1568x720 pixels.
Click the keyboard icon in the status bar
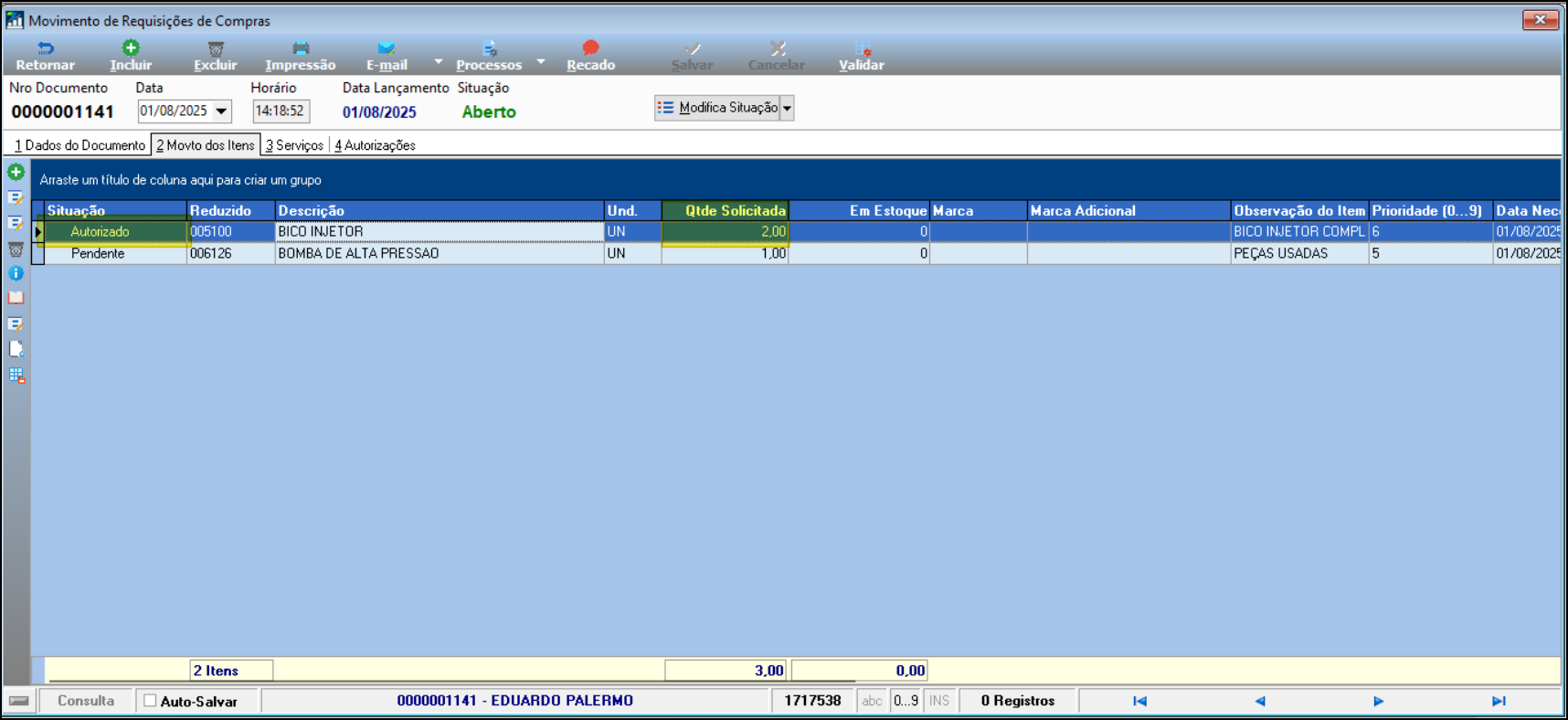(x=18, y=701)
